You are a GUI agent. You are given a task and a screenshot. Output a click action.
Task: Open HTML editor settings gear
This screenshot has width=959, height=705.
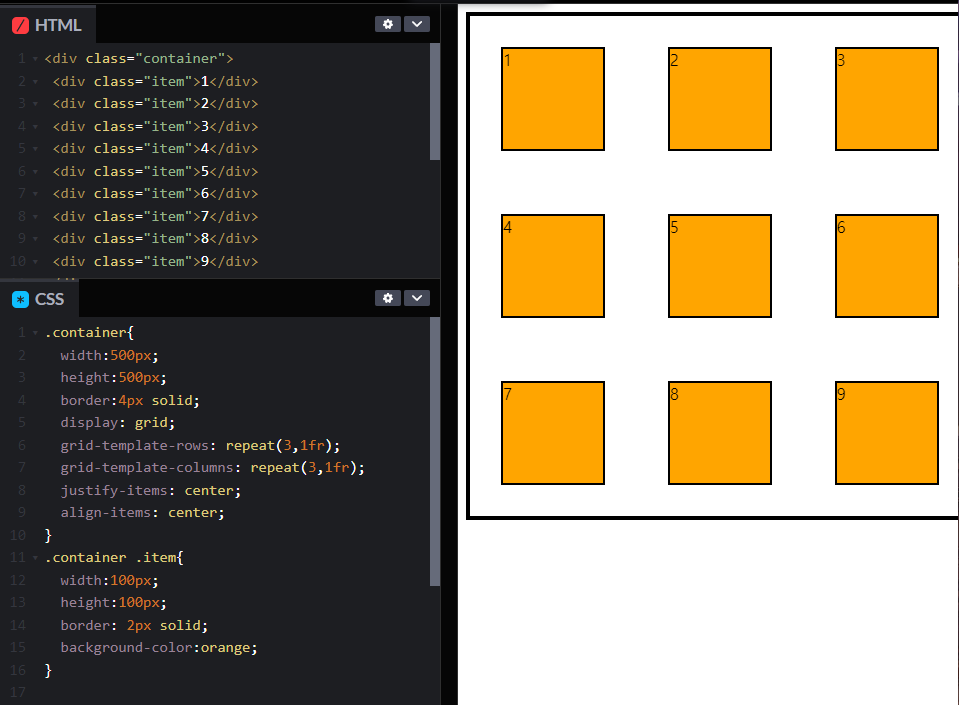[388, 24]
